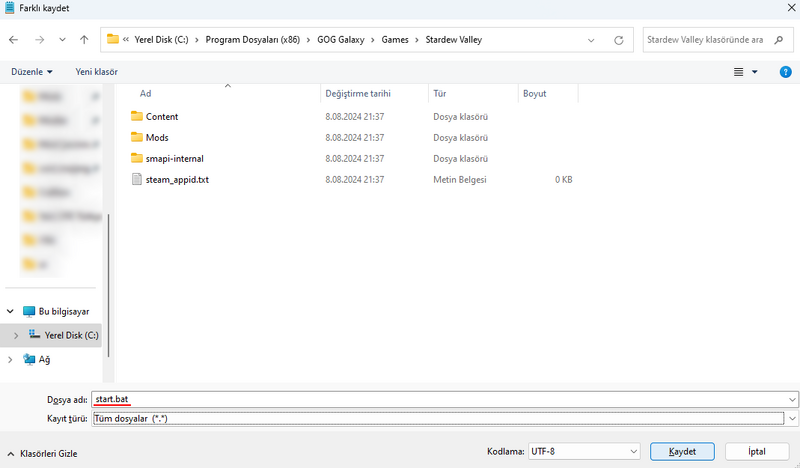Click Metin Belgesi type cell
Image resolution: width=800 pixels, height=468 pixels.
click(460, 180)
